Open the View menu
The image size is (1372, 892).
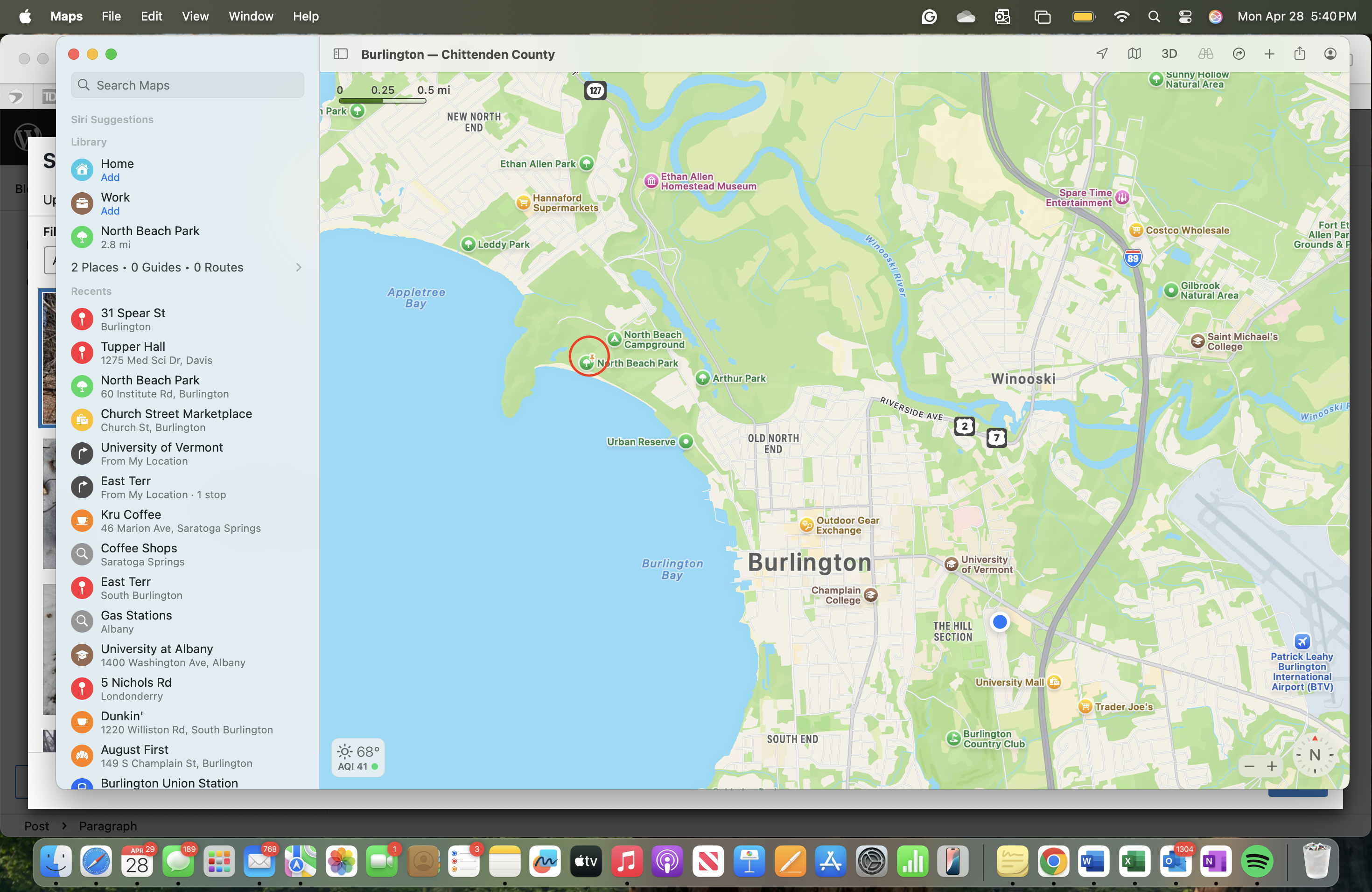click(196, 16)
